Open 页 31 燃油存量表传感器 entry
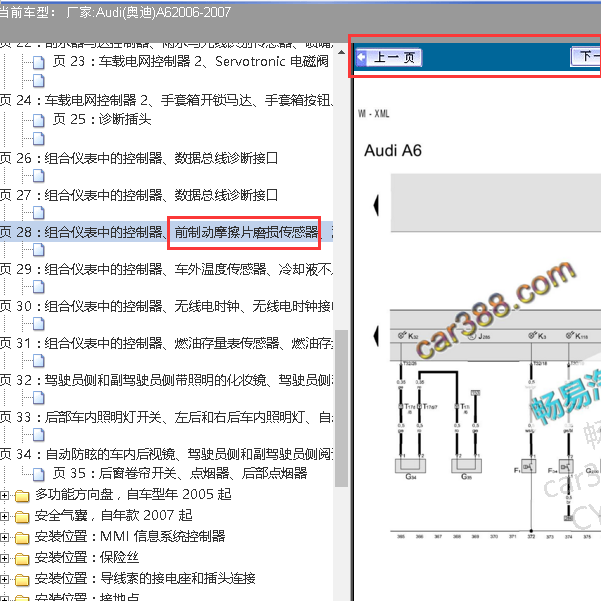This screenshot has height=601, width=601. click(x=166, y=343)
